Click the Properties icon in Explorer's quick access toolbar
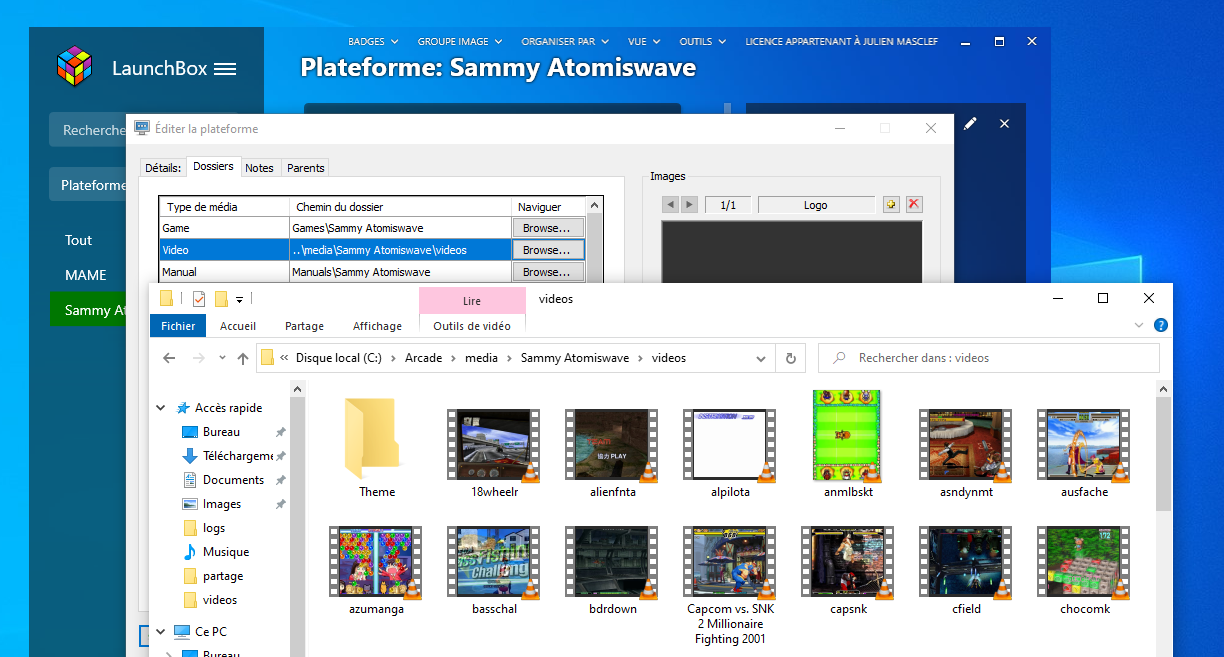This screenshot has height=657, width=1224. click(x=199, y=298)
